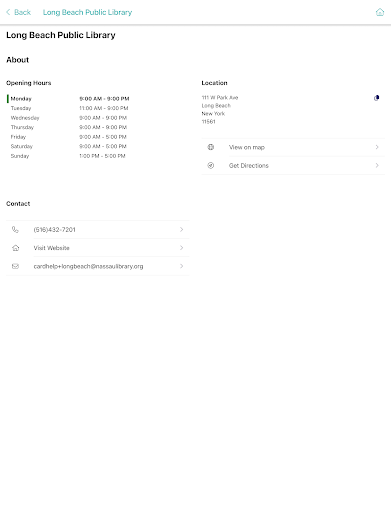Image resolution: width=391 pixels, height=512 pixels.
Task: Tap the phone icon in Contact
Action: (15, 229)
